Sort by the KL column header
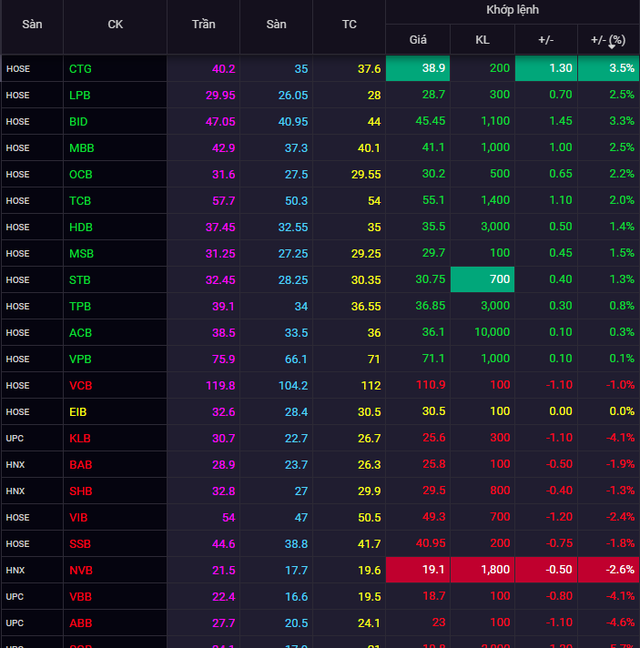The width and height of the screenshot is (640, 648). click(x=482, y=40)
